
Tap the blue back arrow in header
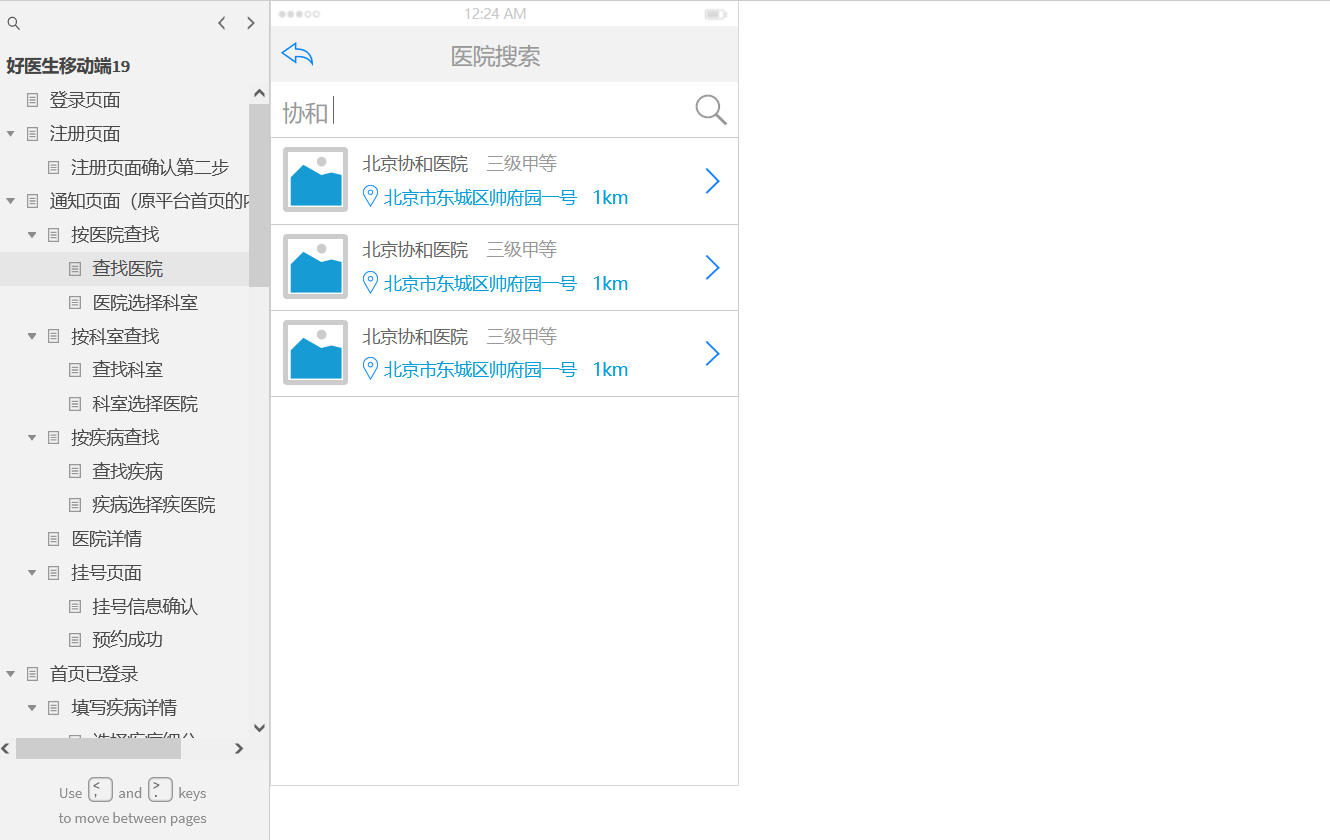[x=298, y=54]
